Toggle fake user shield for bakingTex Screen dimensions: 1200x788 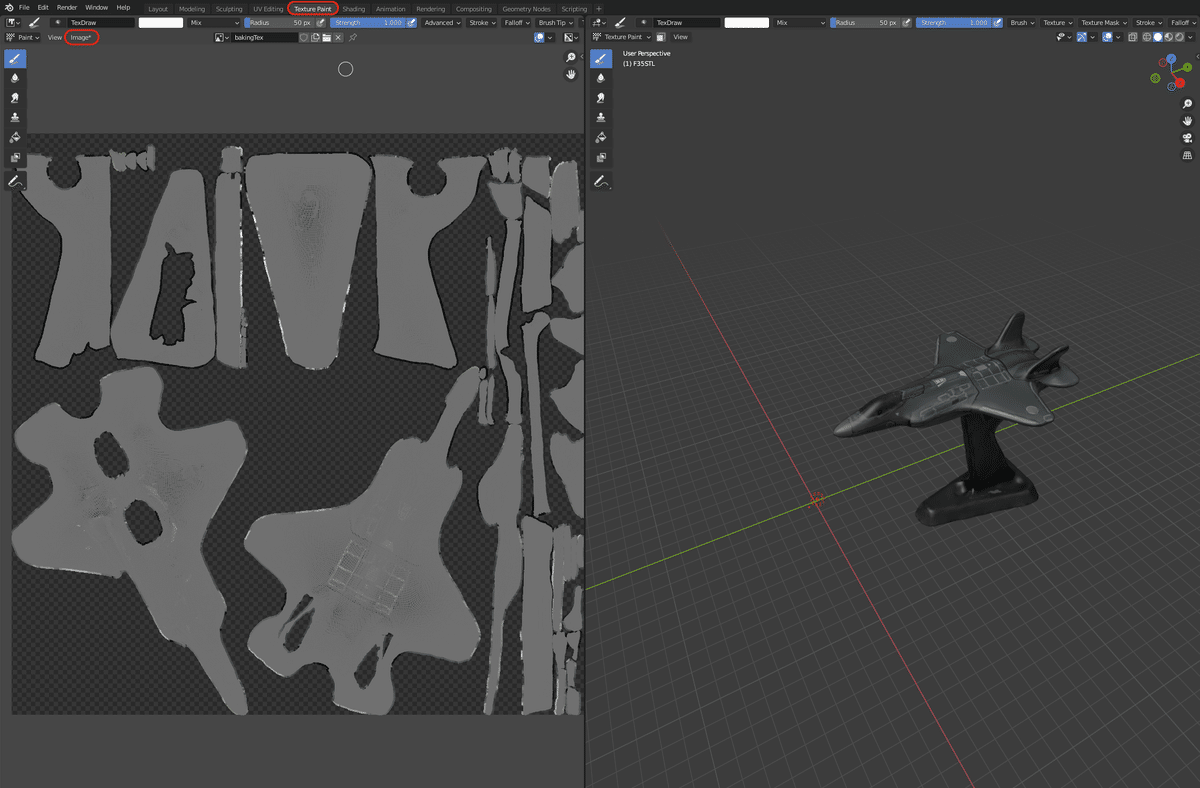[x=304, y=37]
